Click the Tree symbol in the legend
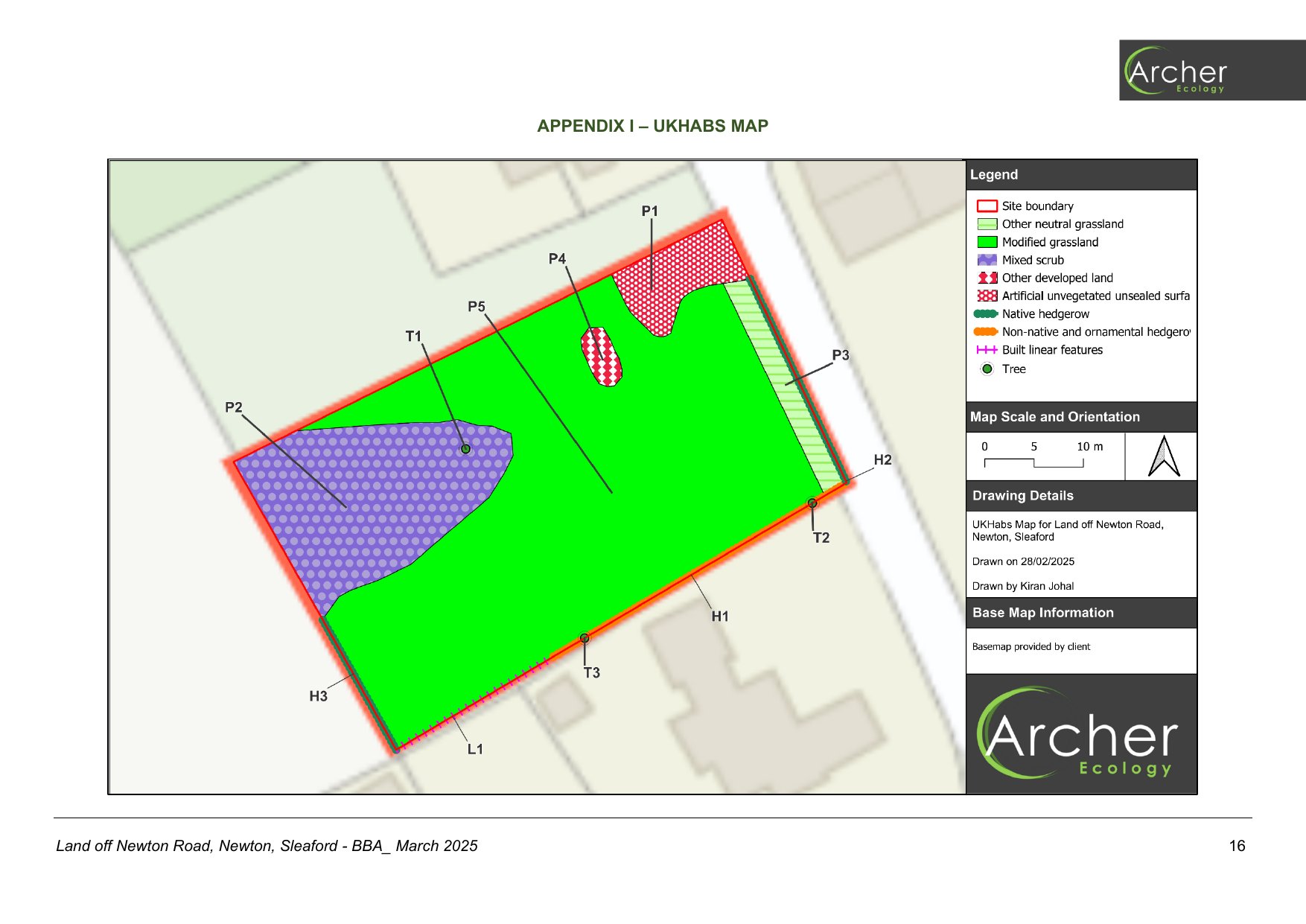Image resolution: width=1306 pixels, height=924 pixels. pos(987,369)
